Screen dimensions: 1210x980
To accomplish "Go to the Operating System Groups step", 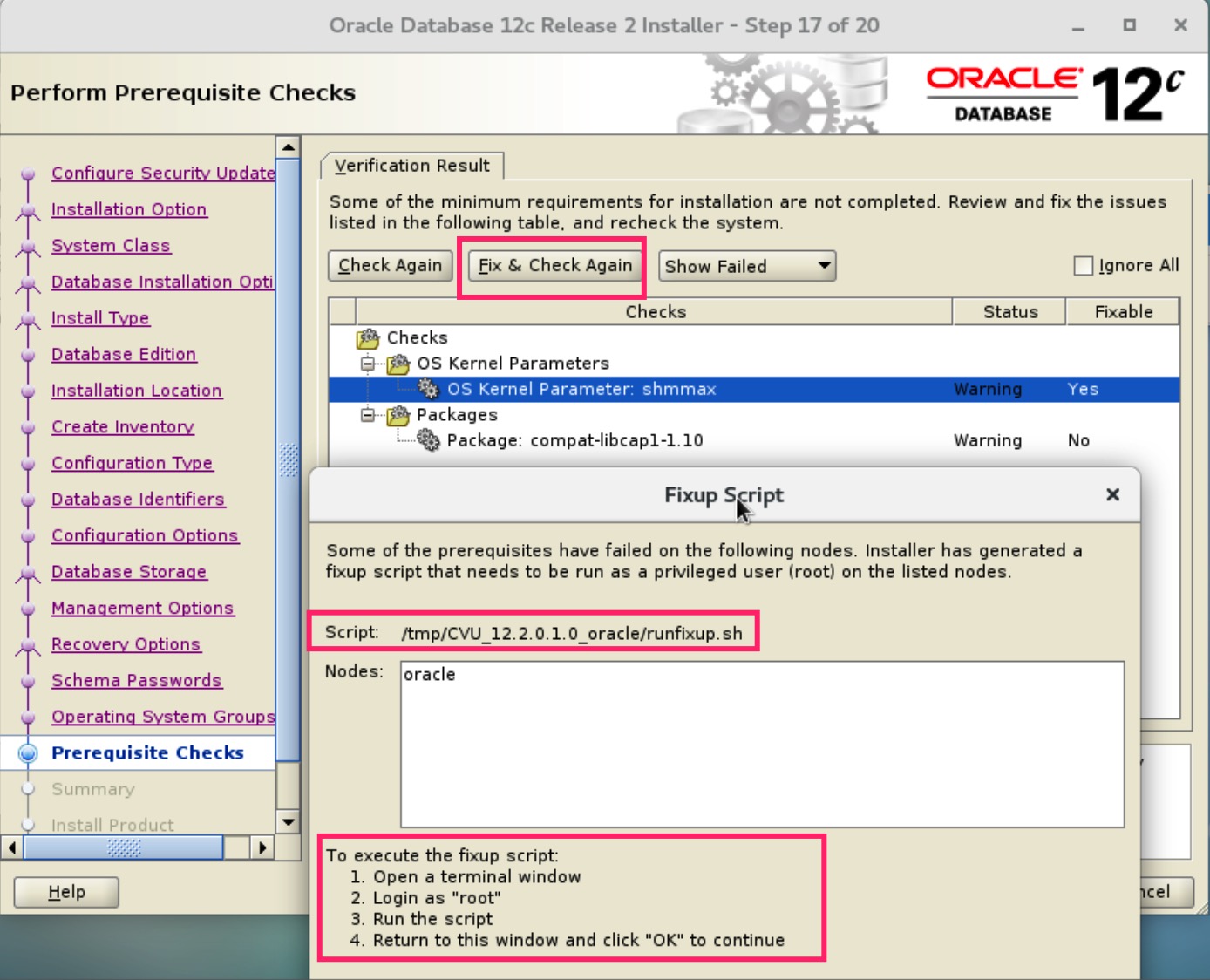I will coord(163,717).
